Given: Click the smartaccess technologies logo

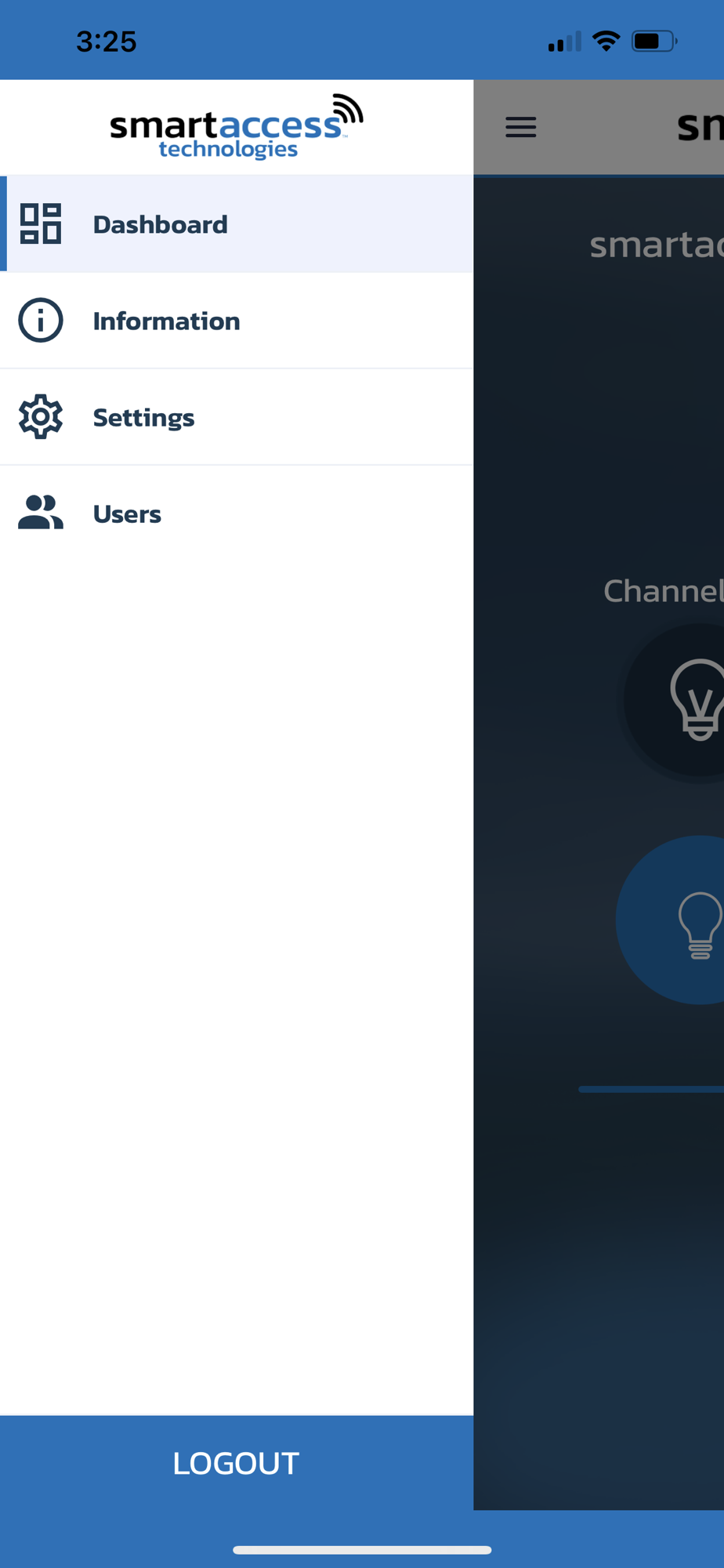Looking at the screenshot, I should pyautogui.click(x=237, y=127).
